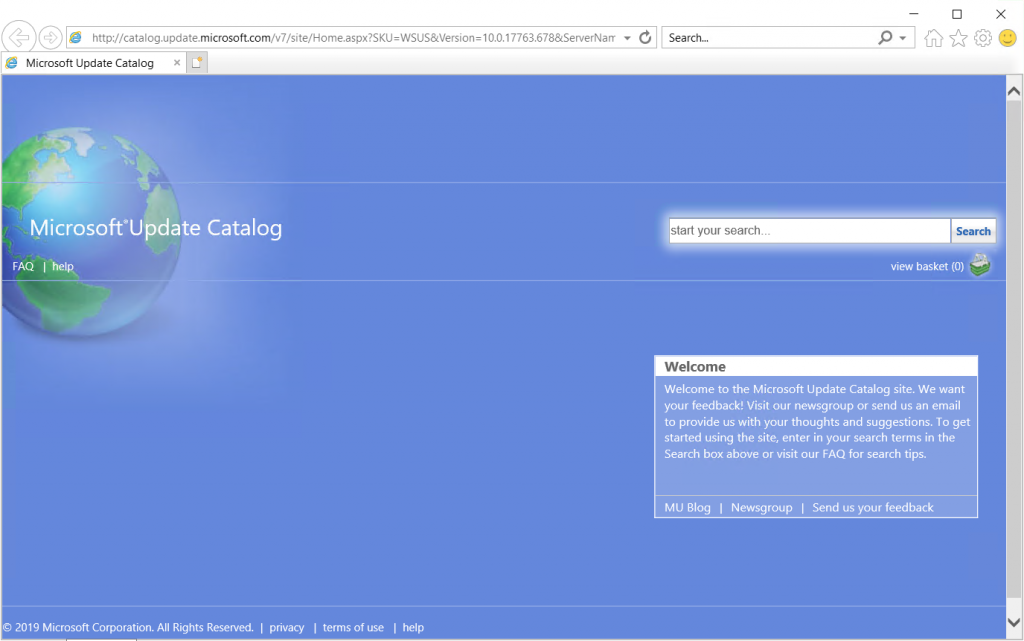Image resolution: width=1024 pixels, height=641 pixels.
Task: Refresh the page with the reload icon
Action: pyautogui.click(x=645, y=38)
